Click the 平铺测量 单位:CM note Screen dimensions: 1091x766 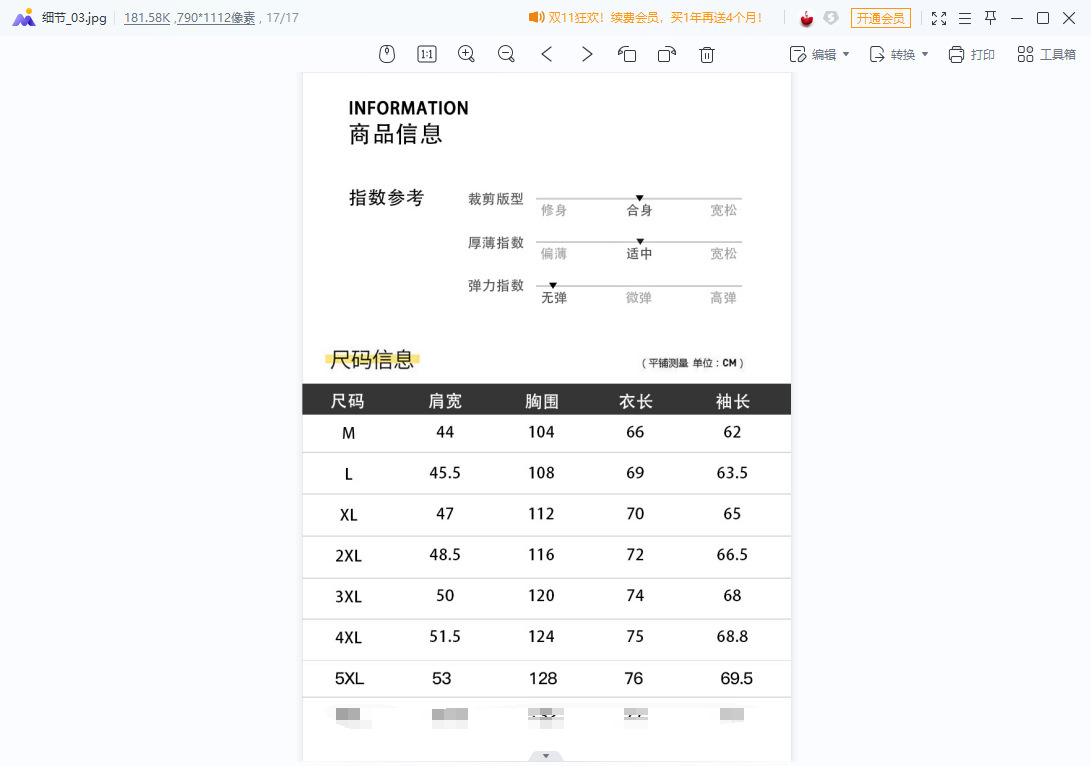[x=692, y=362]
